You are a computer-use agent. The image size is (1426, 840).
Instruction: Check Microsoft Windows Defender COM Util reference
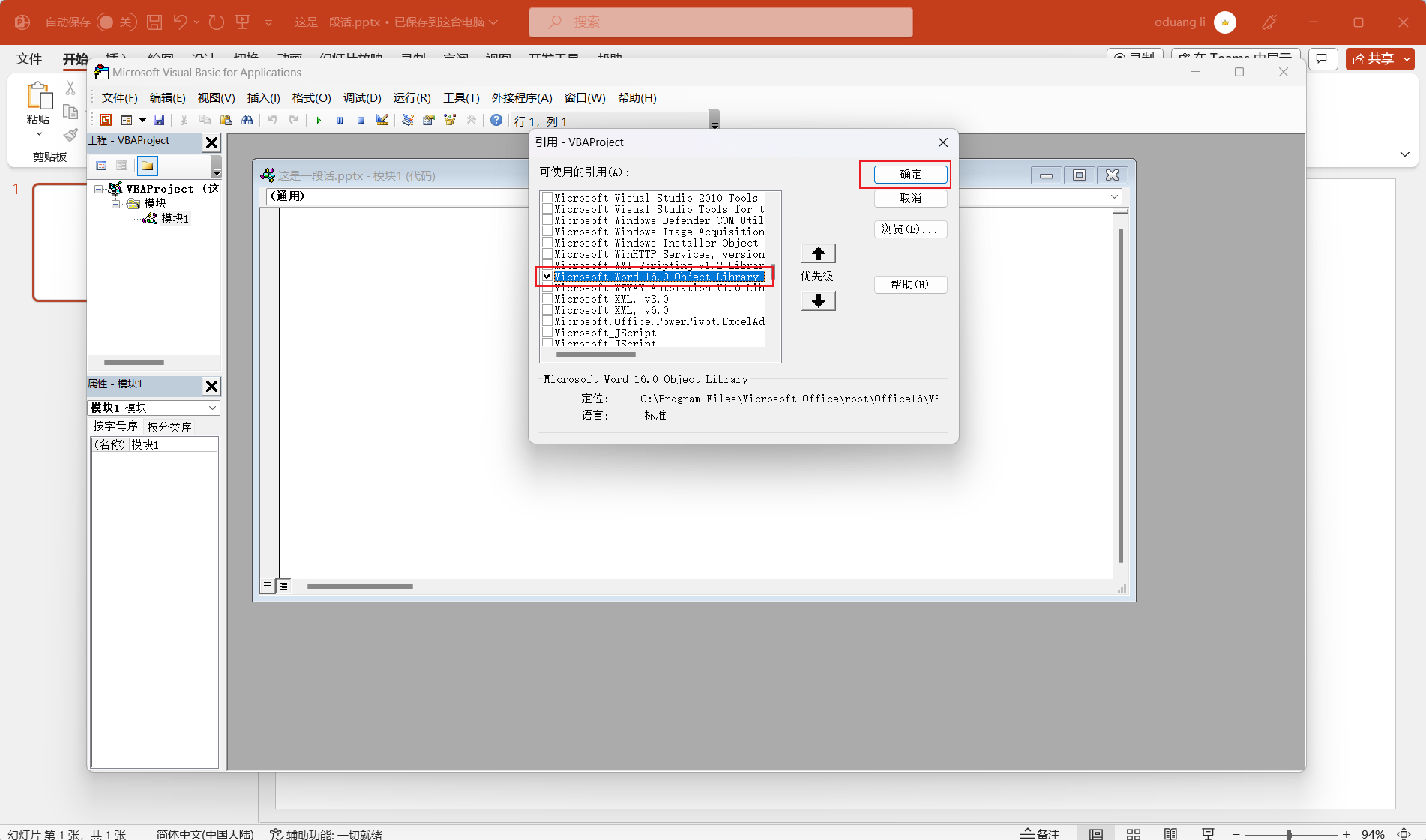pyautogui.click(x=547, y=220)
